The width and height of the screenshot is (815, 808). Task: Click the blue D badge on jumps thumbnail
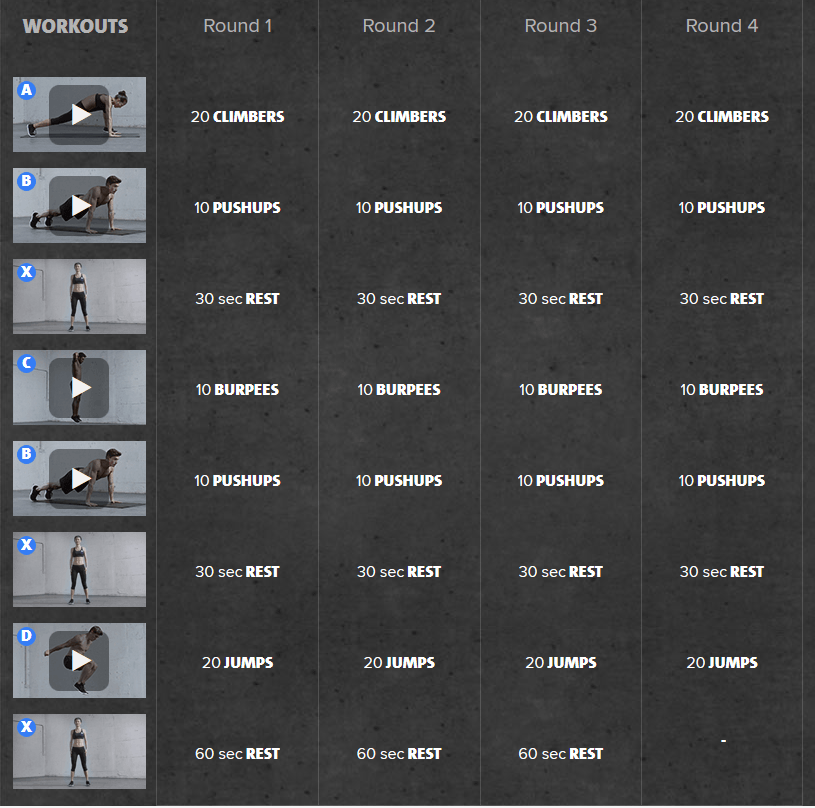pyautogui.click(x=27, y=637)
